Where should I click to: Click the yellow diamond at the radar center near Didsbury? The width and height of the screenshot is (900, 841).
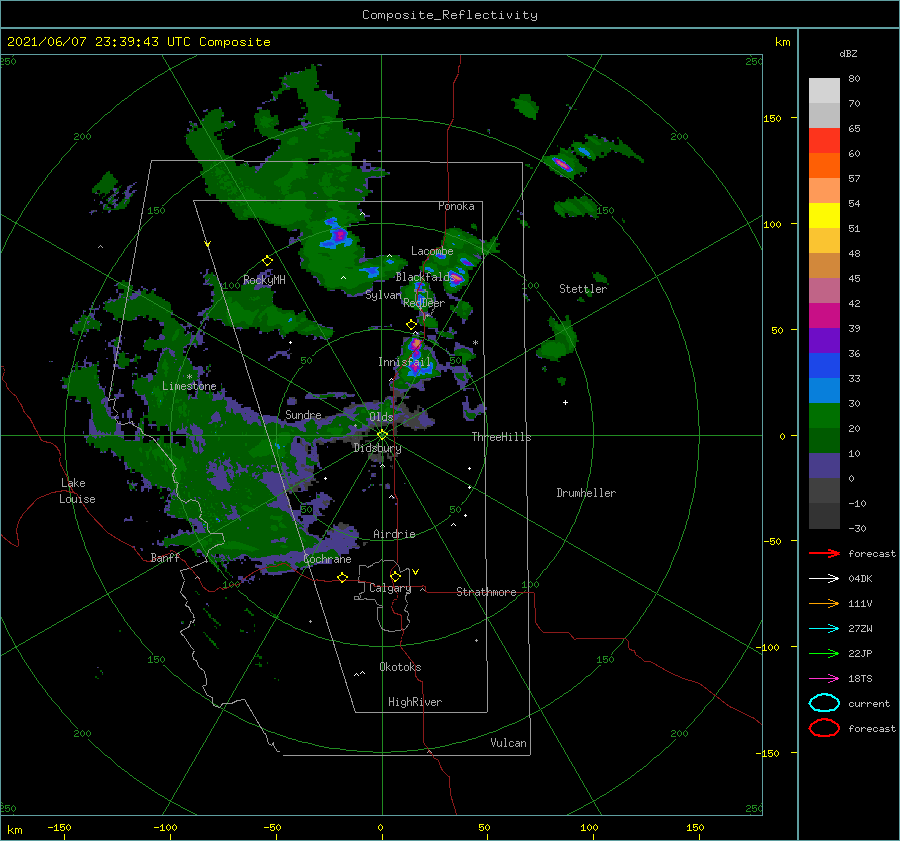[x=382, y=435]
